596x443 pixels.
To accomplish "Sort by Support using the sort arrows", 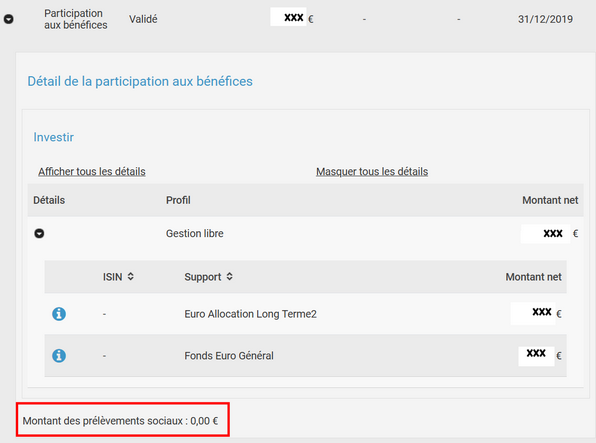I will [x=230, y=276].
